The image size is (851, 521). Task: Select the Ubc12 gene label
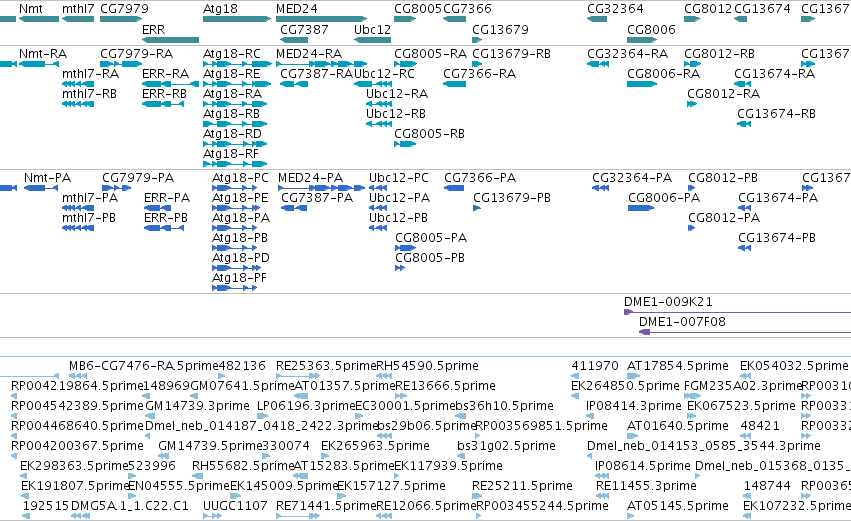372,29
